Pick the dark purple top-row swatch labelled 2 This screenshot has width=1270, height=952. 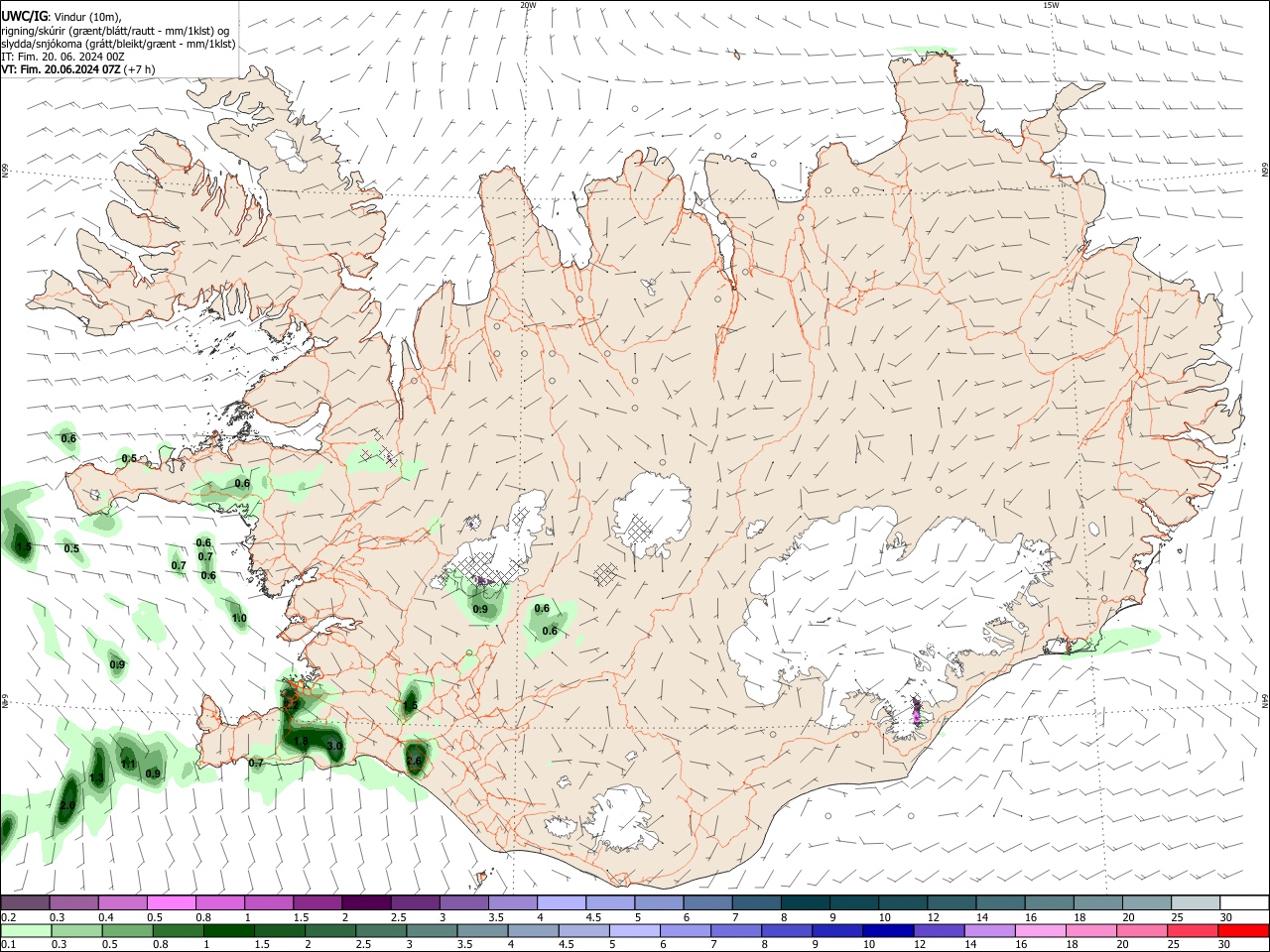click(366, 903)
